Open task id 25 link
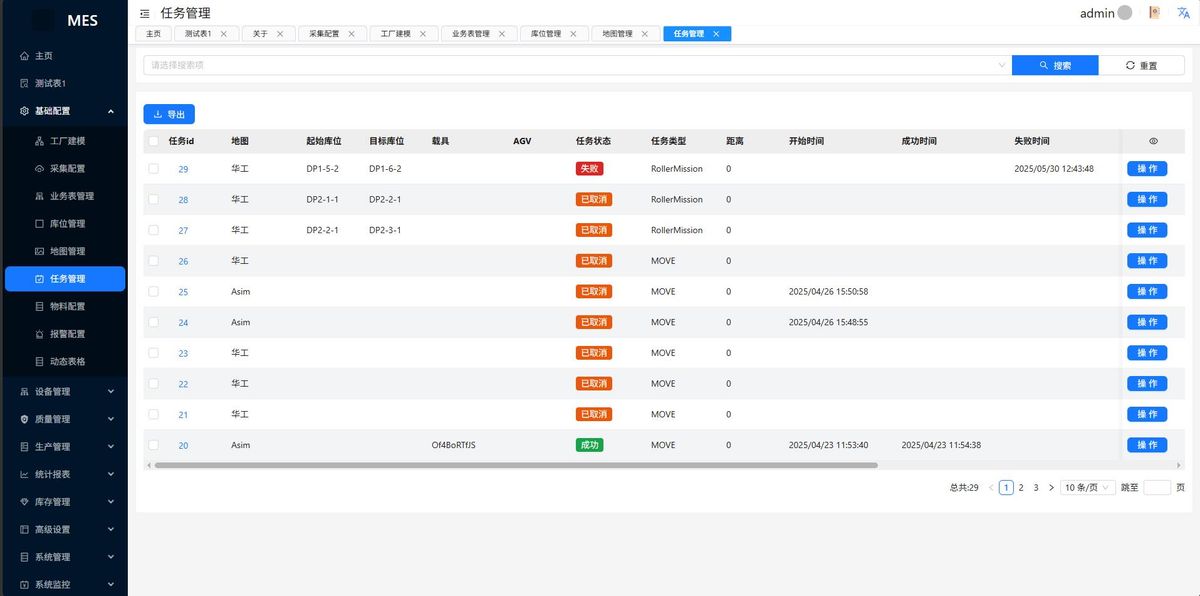Screen dimensions: 1200x596 183,292
